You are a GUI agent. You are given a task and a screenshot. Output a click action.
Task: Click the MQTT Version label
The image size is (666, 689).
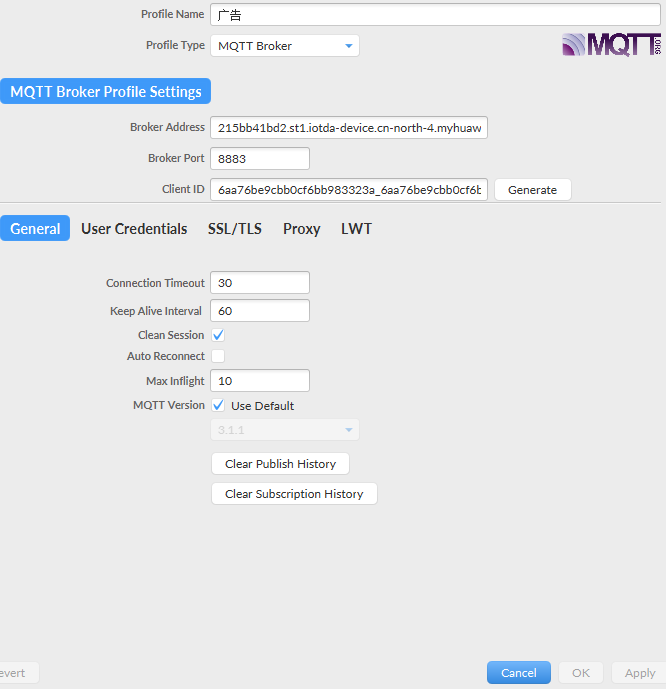[x=169, y=405]
